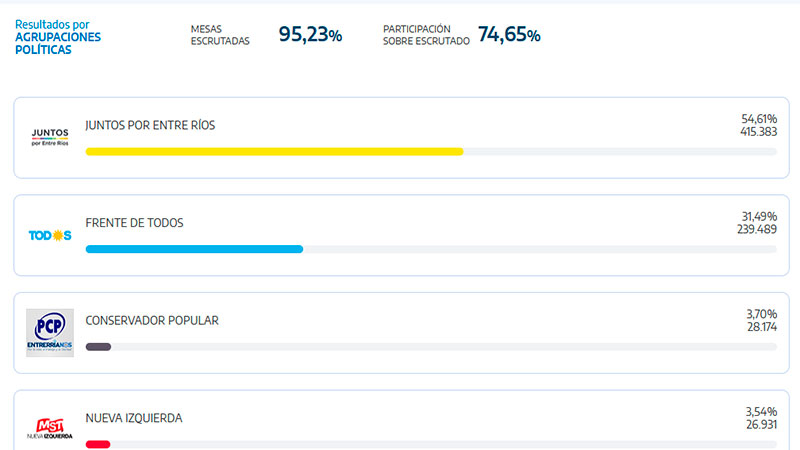This screenshot has height=450, width=800.
Task: Click the gray Conservador Popular bar
Action: click(x=98, y=347)
